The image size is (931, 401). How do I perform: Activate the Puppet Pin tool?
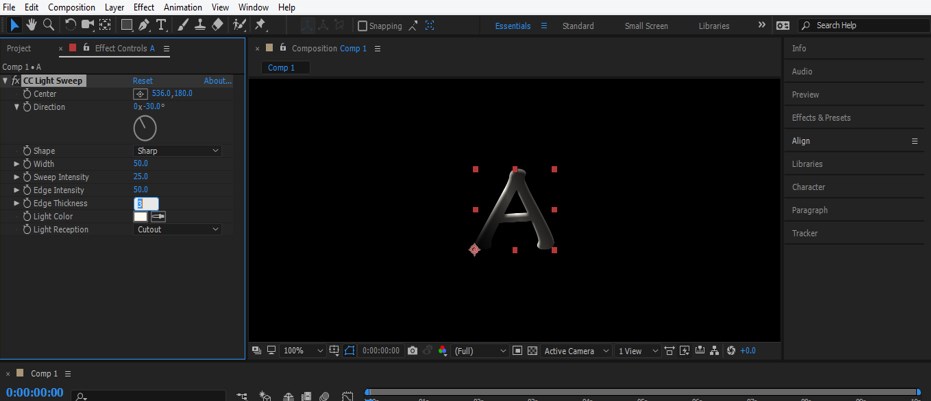pos(260,25)
